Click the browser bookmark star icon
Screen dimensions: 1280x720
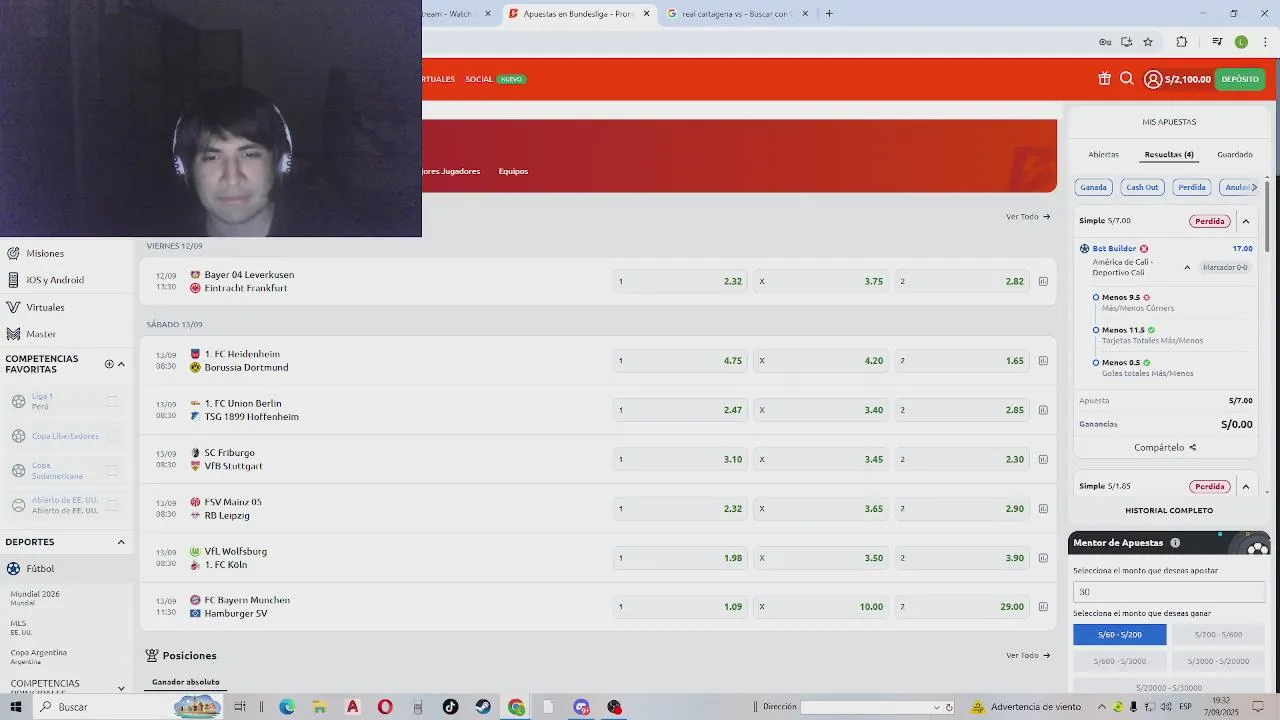pyautogui.click(x=1148, y=42)
